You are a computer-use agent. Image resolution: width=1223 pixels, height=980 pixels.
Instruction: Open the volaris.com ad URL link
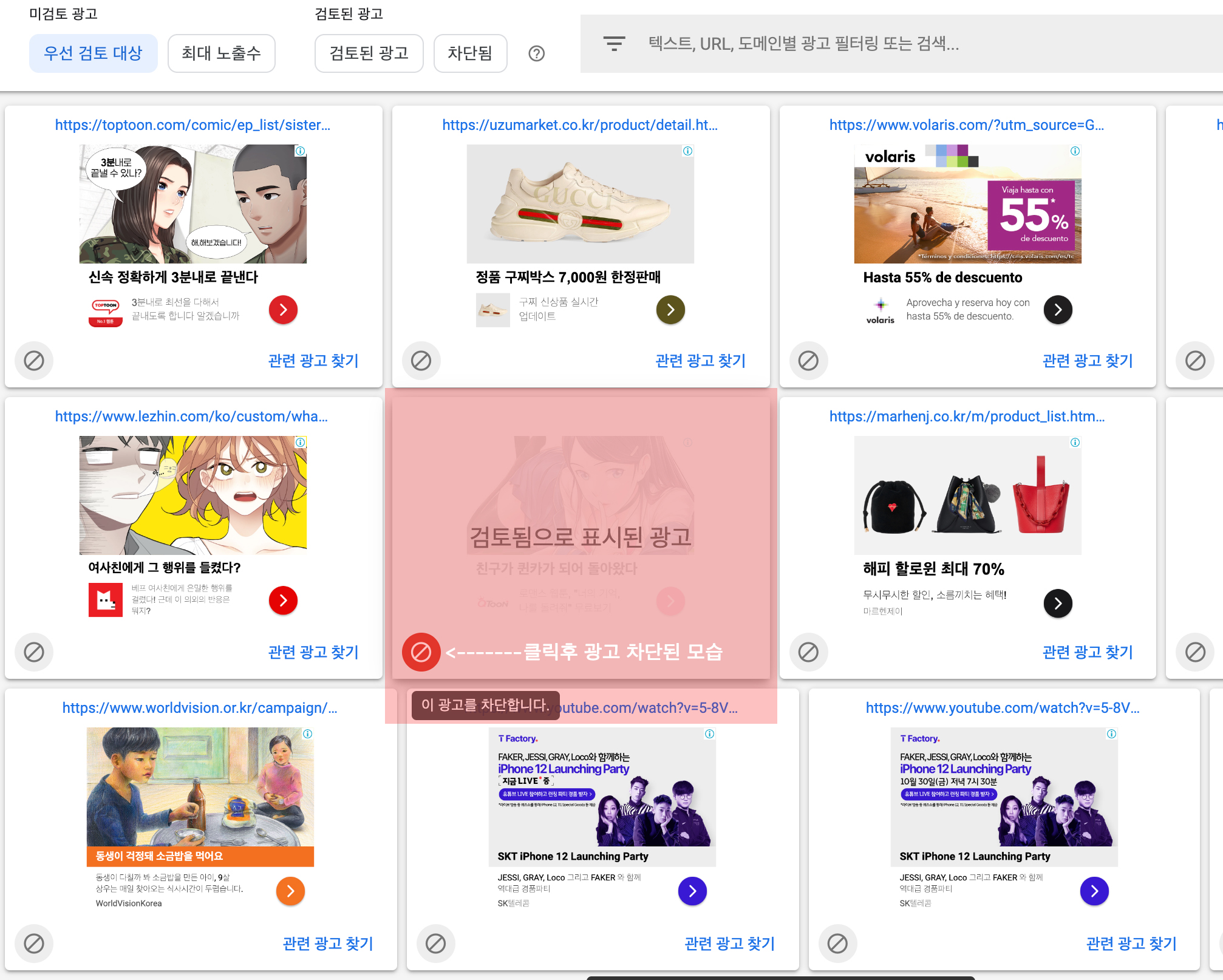tap(967, 125)
